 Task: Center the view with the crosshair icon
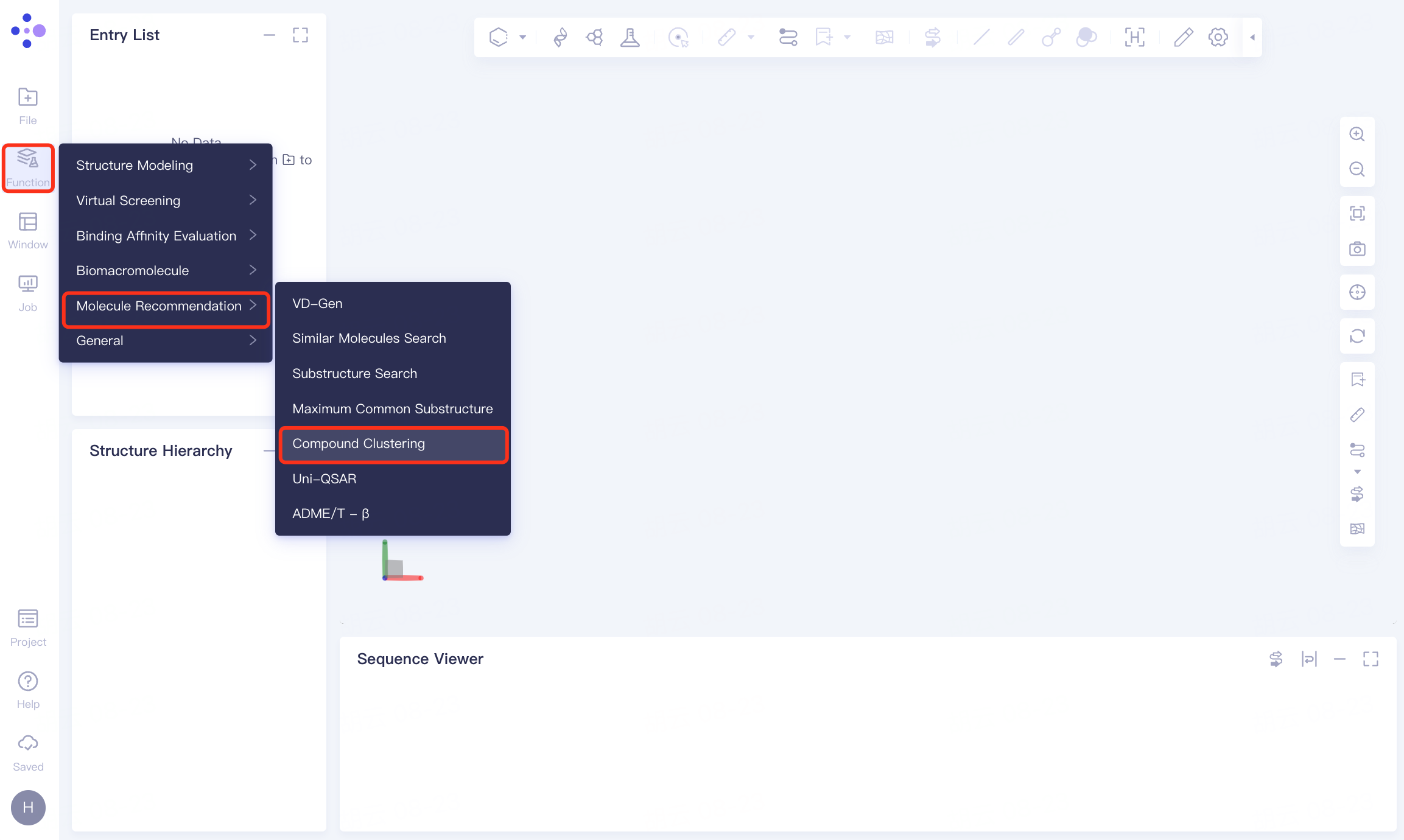pyautogui.click(x=1357, y=292)
